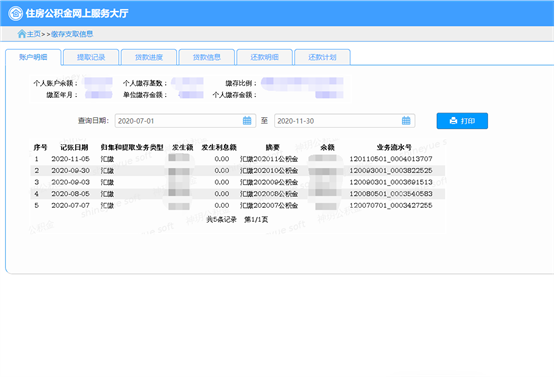Click the 发生额 column header
The image size is (555, 377).
tap(183, 147)
